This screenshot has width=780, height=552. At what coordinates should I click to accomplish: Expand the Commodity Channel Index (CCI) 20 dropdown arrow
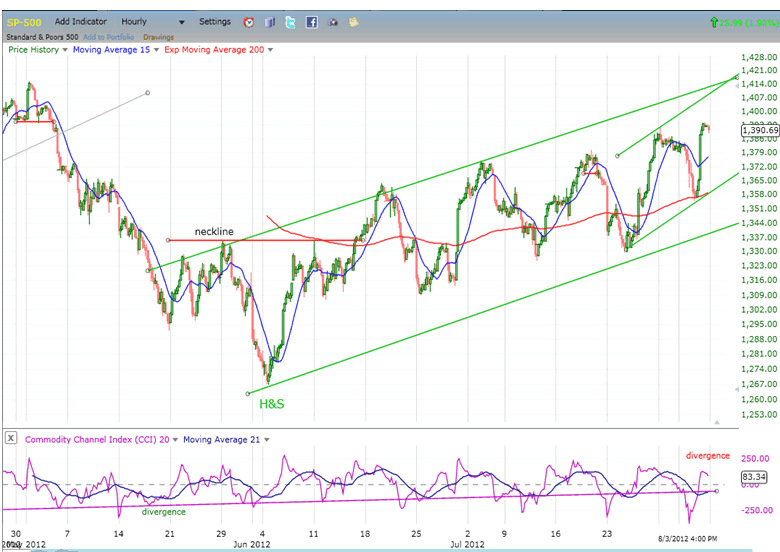pyautogui.click(x=175, y=440)
